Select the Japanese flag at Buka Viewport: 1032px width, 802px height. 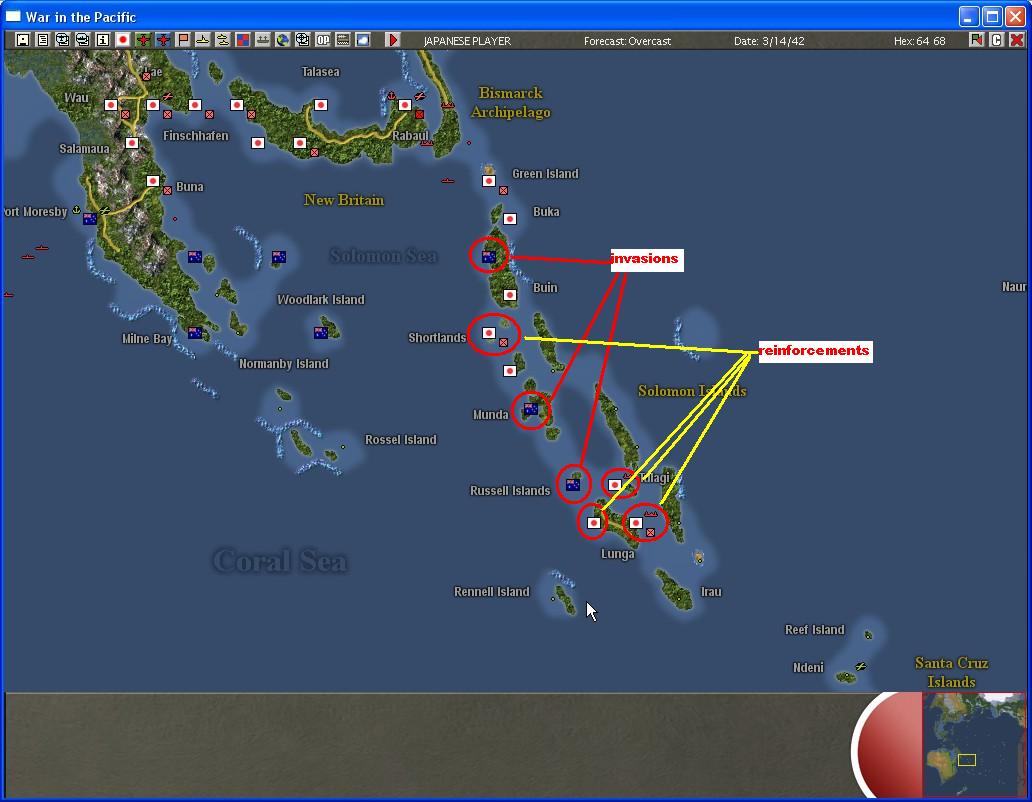click(x=509, y=219)
